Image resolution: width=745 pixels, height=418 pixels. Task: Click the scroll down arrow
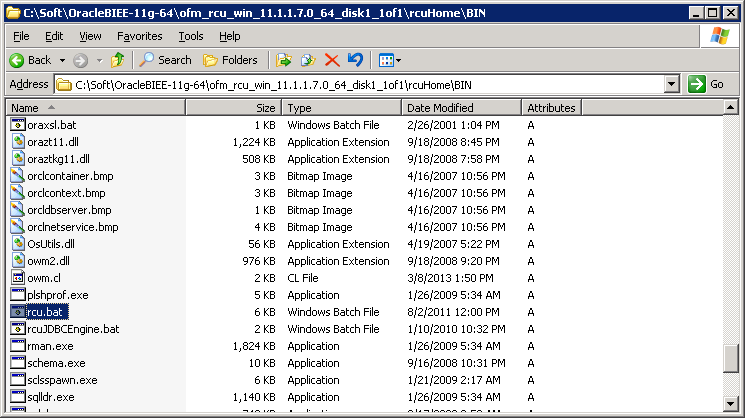click(730, 404)
